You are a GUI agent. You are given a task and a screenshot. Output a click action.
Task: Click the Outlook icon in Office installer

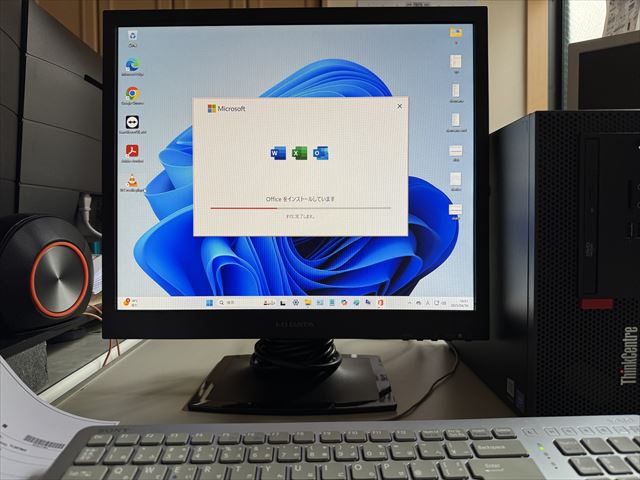[x=320, y=153]
